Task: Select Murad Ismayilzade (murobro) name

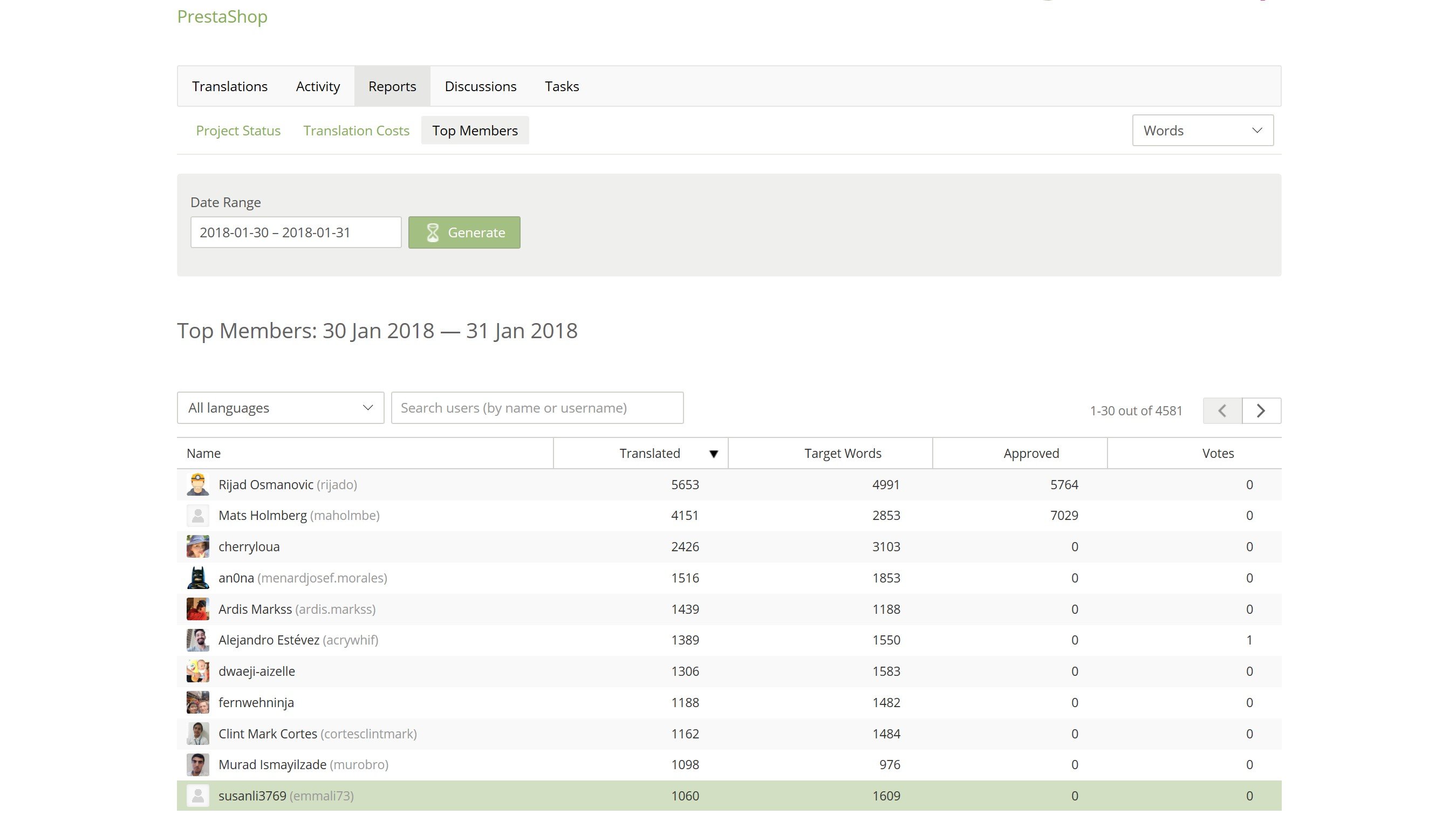Action: pos(304,765)
